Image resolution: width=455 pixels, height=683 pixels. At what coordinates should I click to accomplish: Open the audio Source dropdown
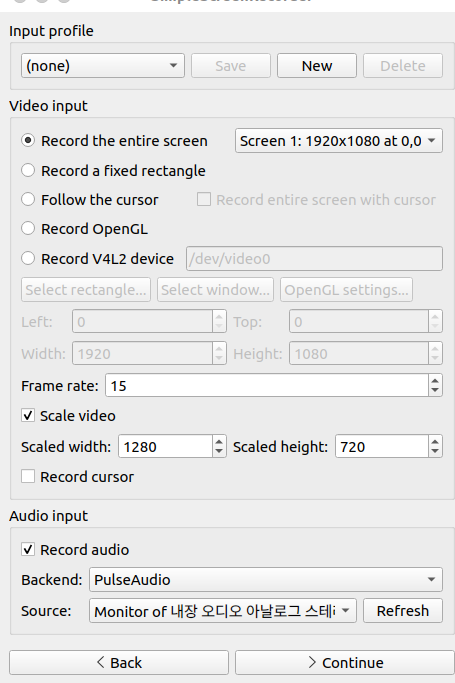point(222,611)
